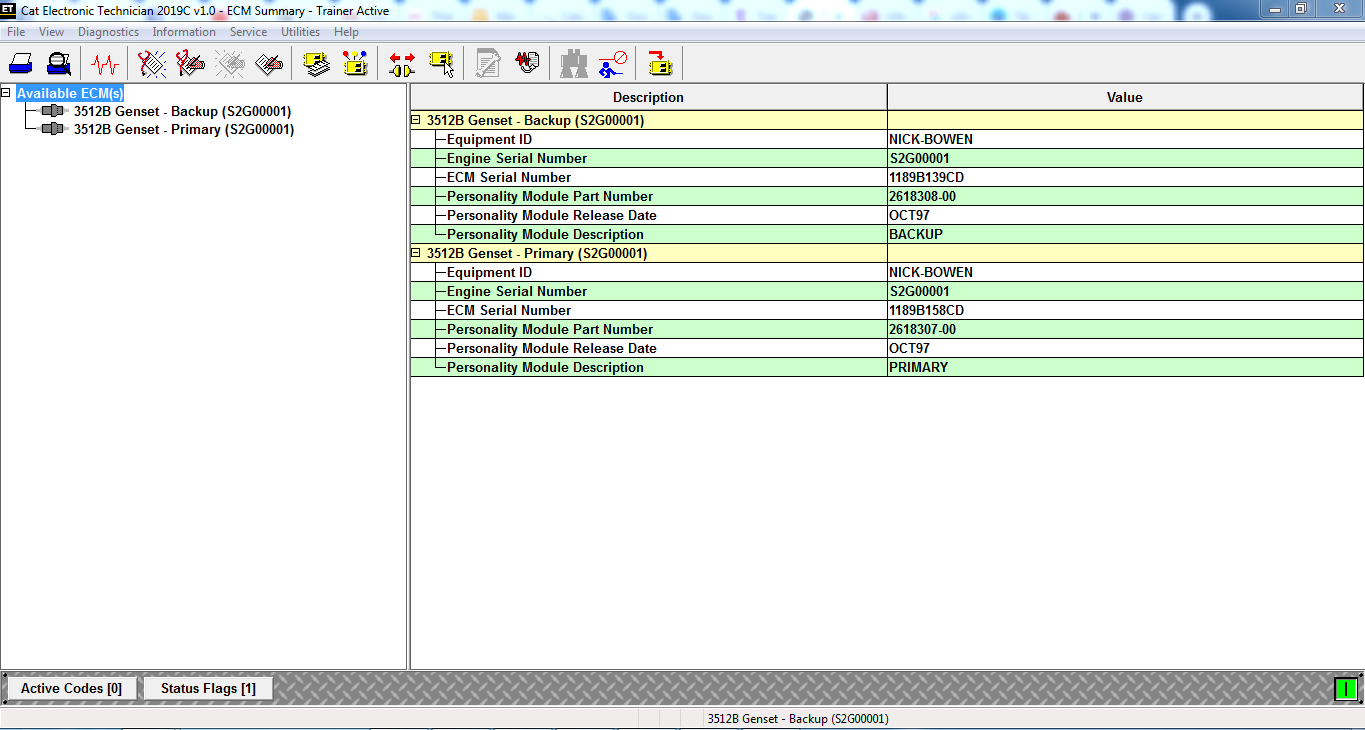
Task: Collapse the 3512B Genset - Primary summary group
Action: (x=416, y=253)
